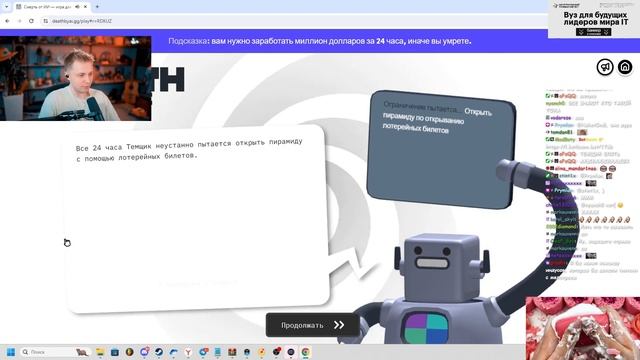
Task: Switch to Google Chrome in the taskbar
Action: [x=306, y=352]
